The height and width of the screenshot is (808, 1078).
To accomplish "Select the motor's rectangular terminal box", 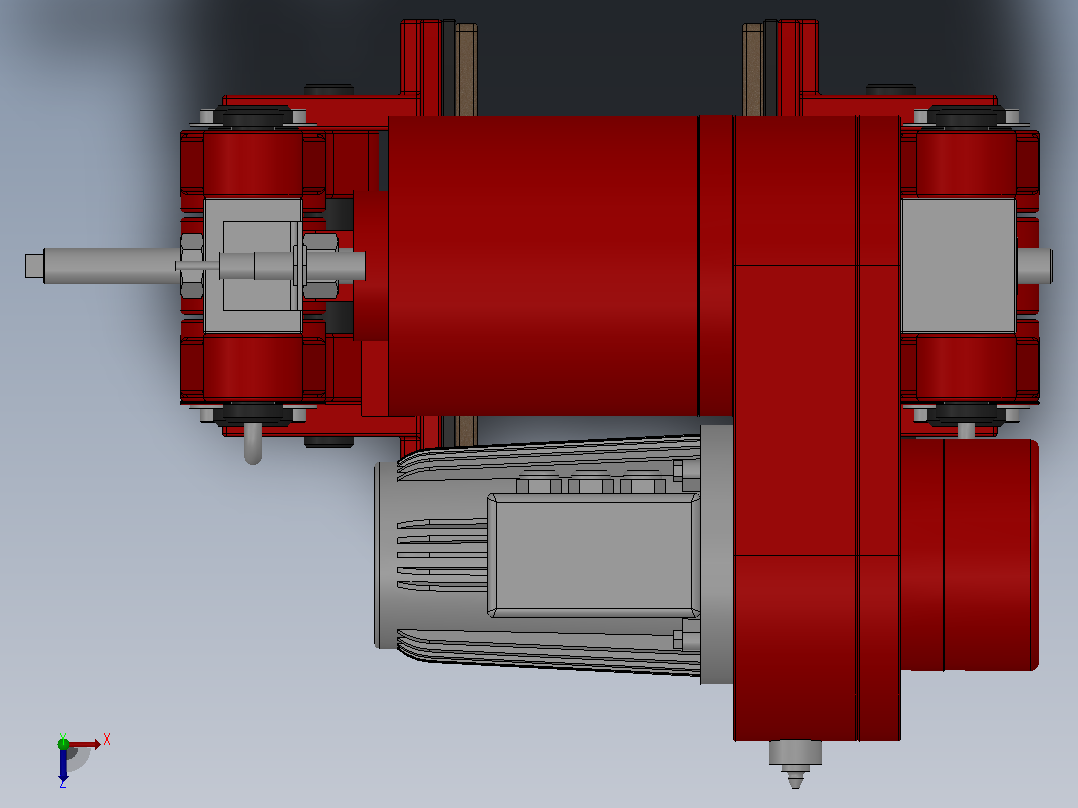I will (x=593, y=555).
